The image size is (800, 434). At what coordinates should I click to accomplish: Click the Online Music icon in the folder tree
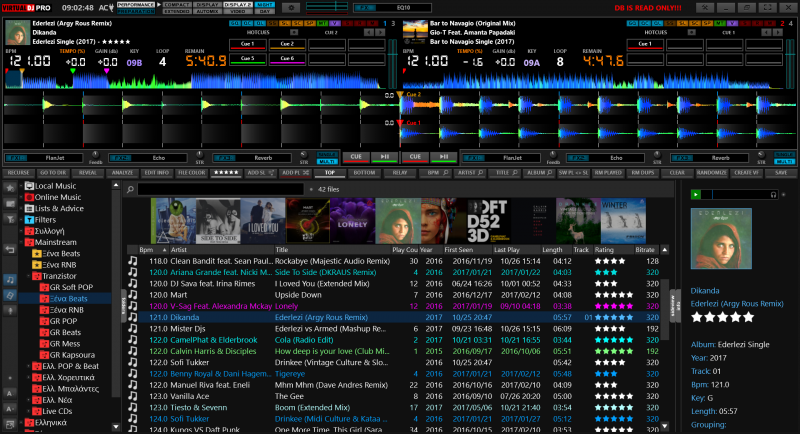pyautogui.click(x=30, y=197)
